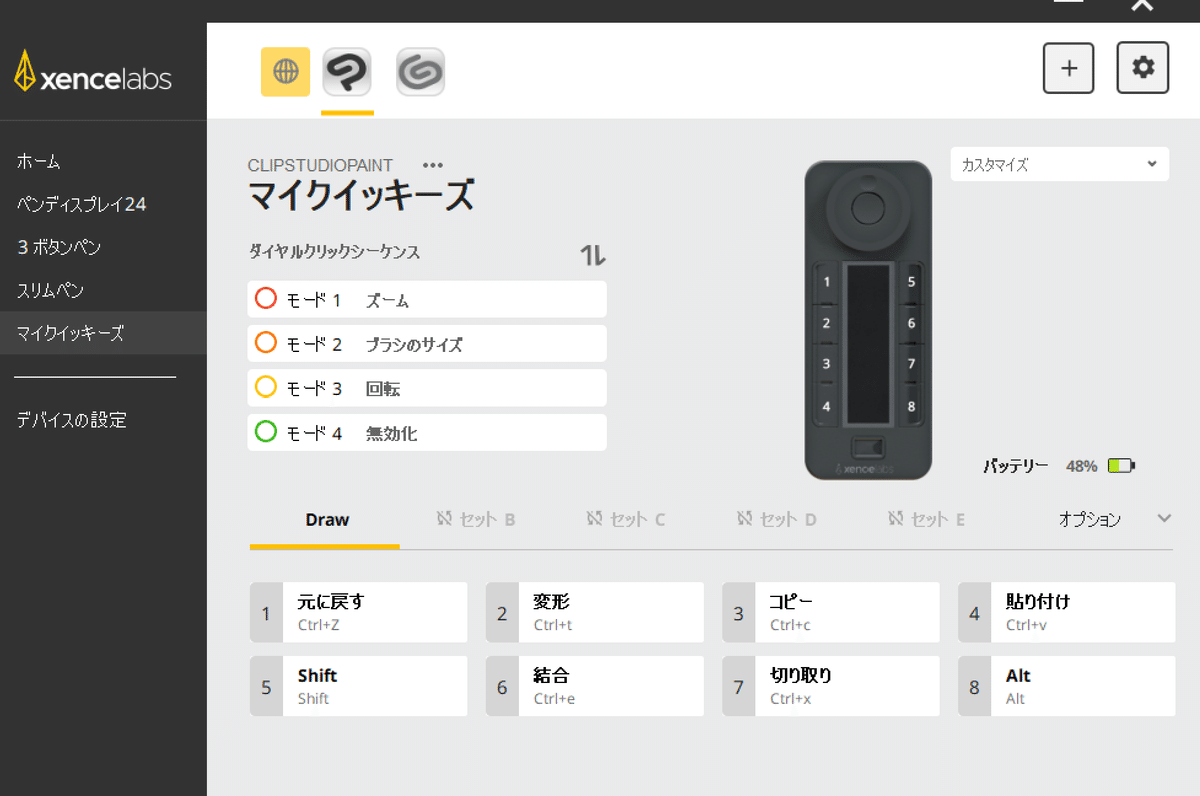Screen dimensions: 1200x796
Task: Click the CLIPSTUDIOPAINT application name
Action: point(320,165)
